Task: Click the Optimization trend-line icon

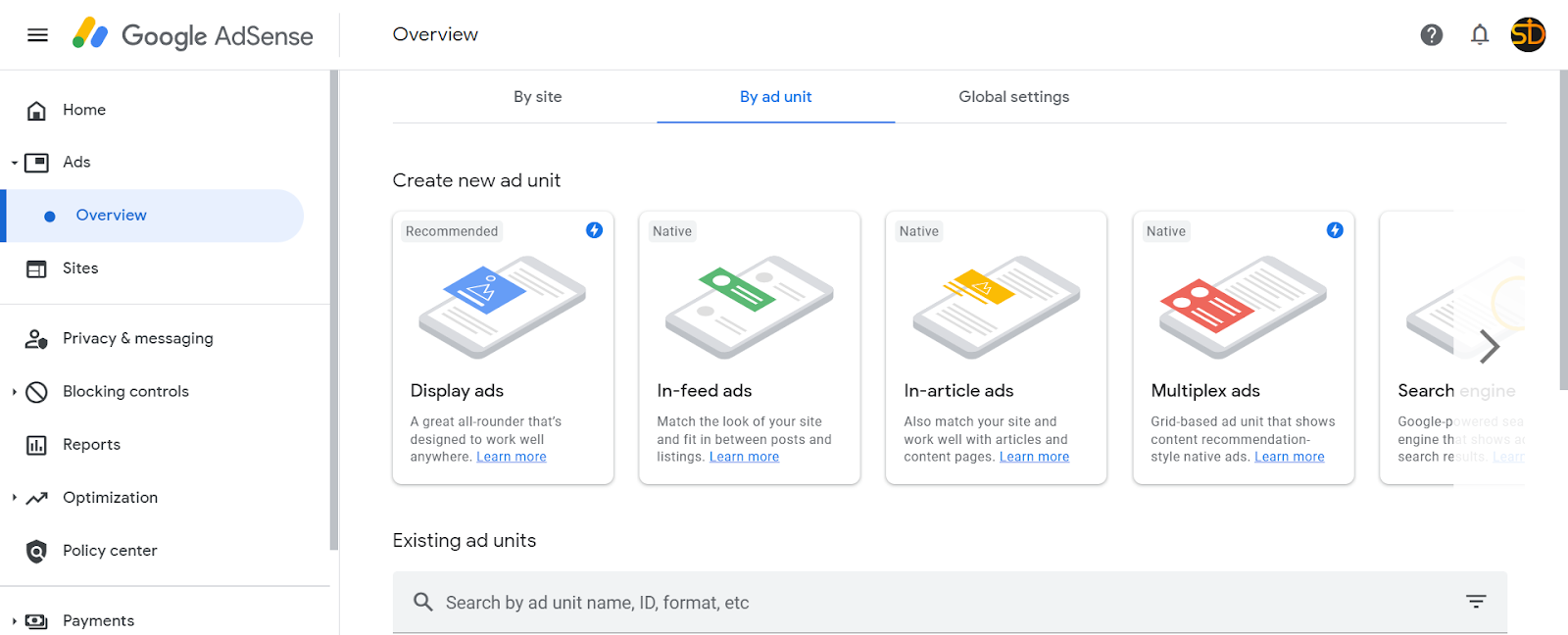Action: pos(36,498)
